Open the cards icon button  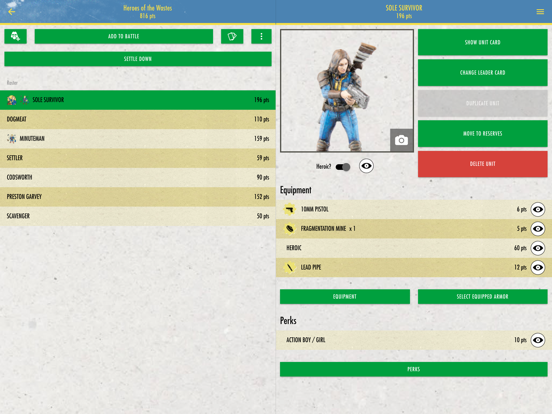(x=232, y=36)
